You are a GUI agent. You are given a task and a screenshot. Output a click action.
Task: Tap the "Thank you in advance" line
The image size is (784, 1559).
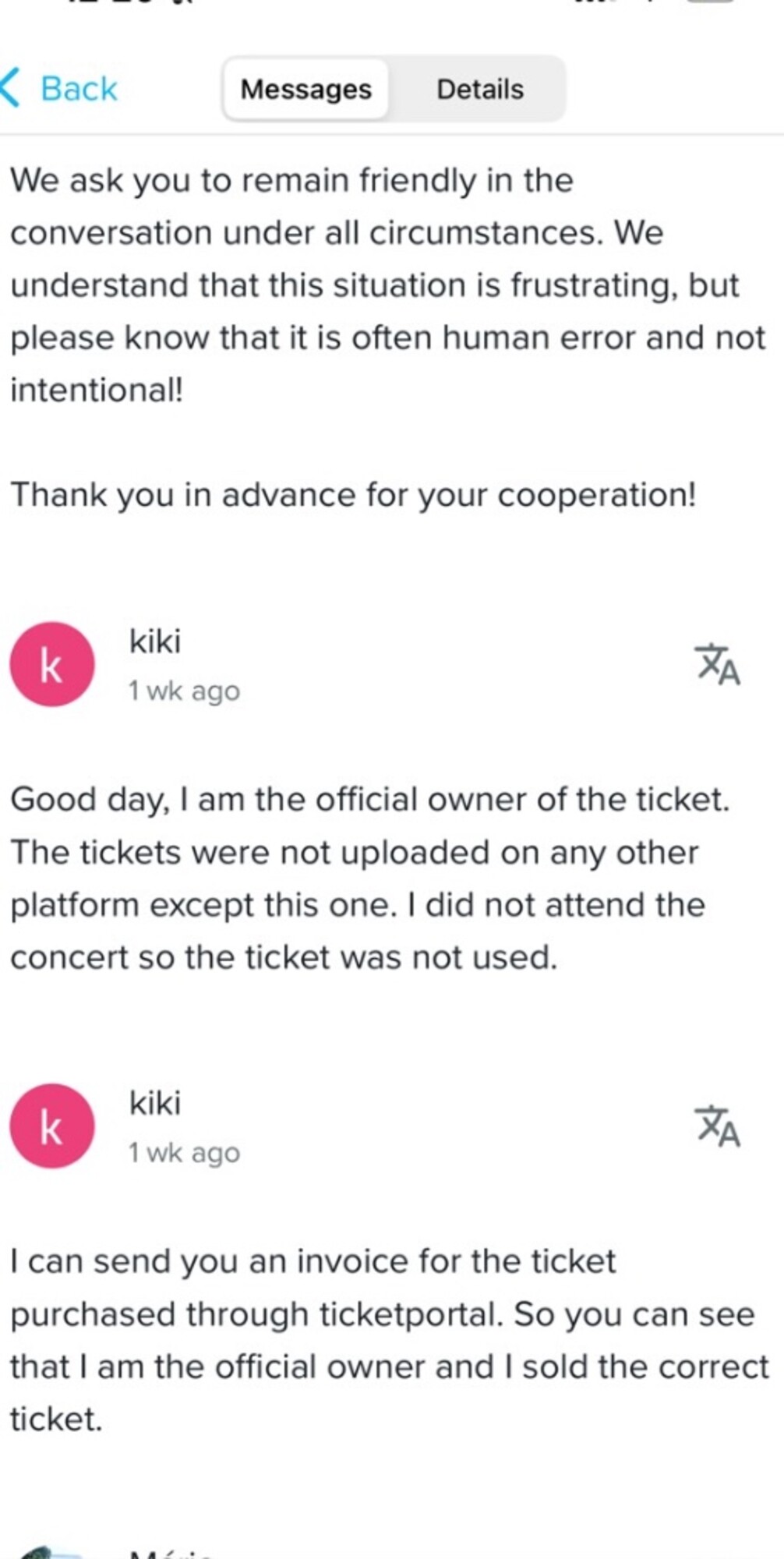[x=352, y=495]
